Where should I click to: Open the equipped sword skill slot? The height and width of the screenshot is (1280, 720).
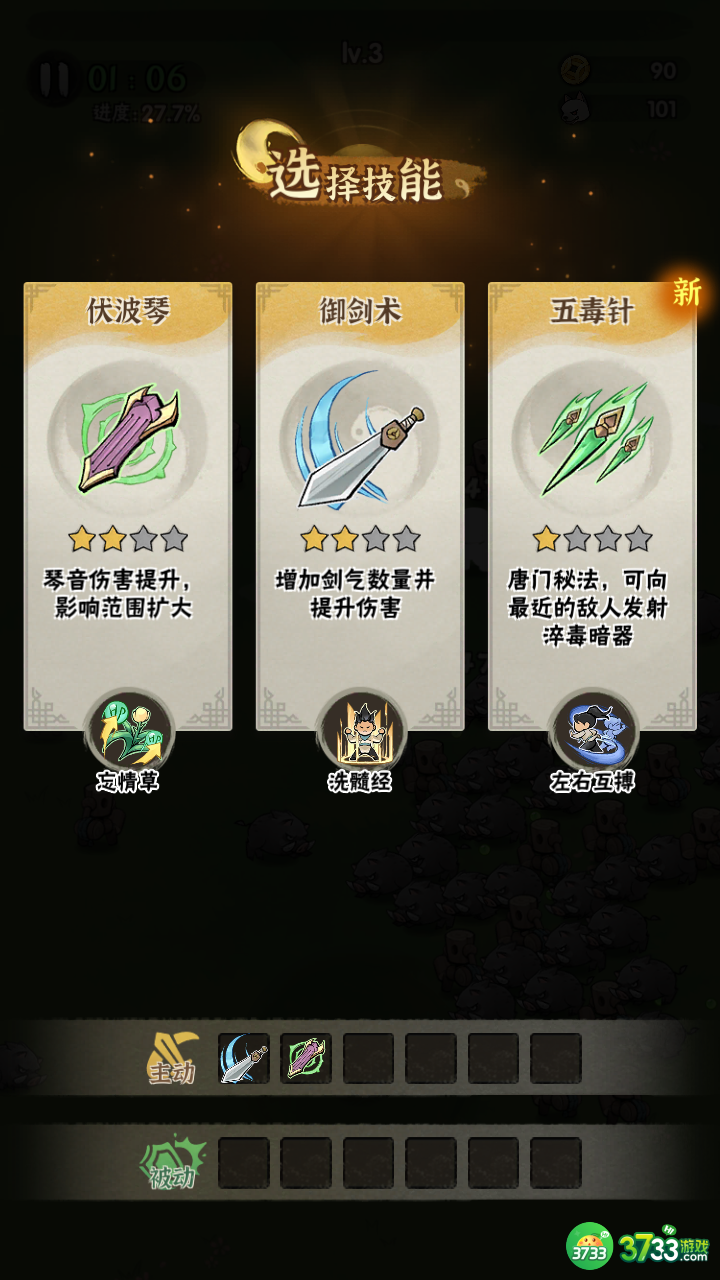point(244,1059)
